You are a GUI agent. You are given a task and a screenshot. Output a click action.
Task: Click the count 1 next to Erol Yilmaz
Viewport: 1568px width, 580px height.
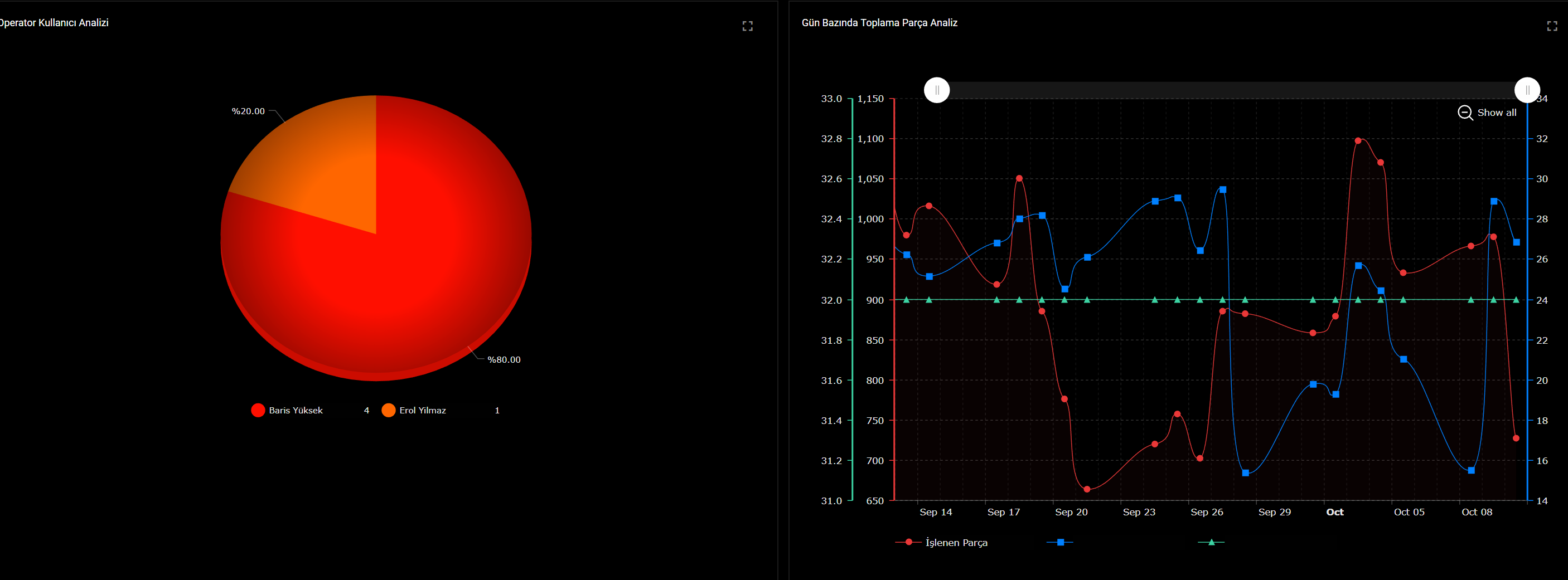click(x=497, y=411)
